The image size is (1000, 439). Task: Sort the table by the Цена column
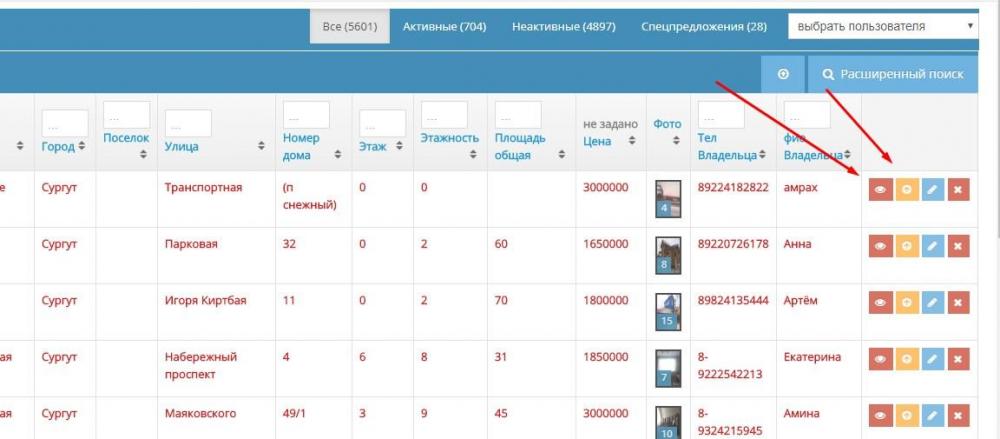[x=609, y=141]
